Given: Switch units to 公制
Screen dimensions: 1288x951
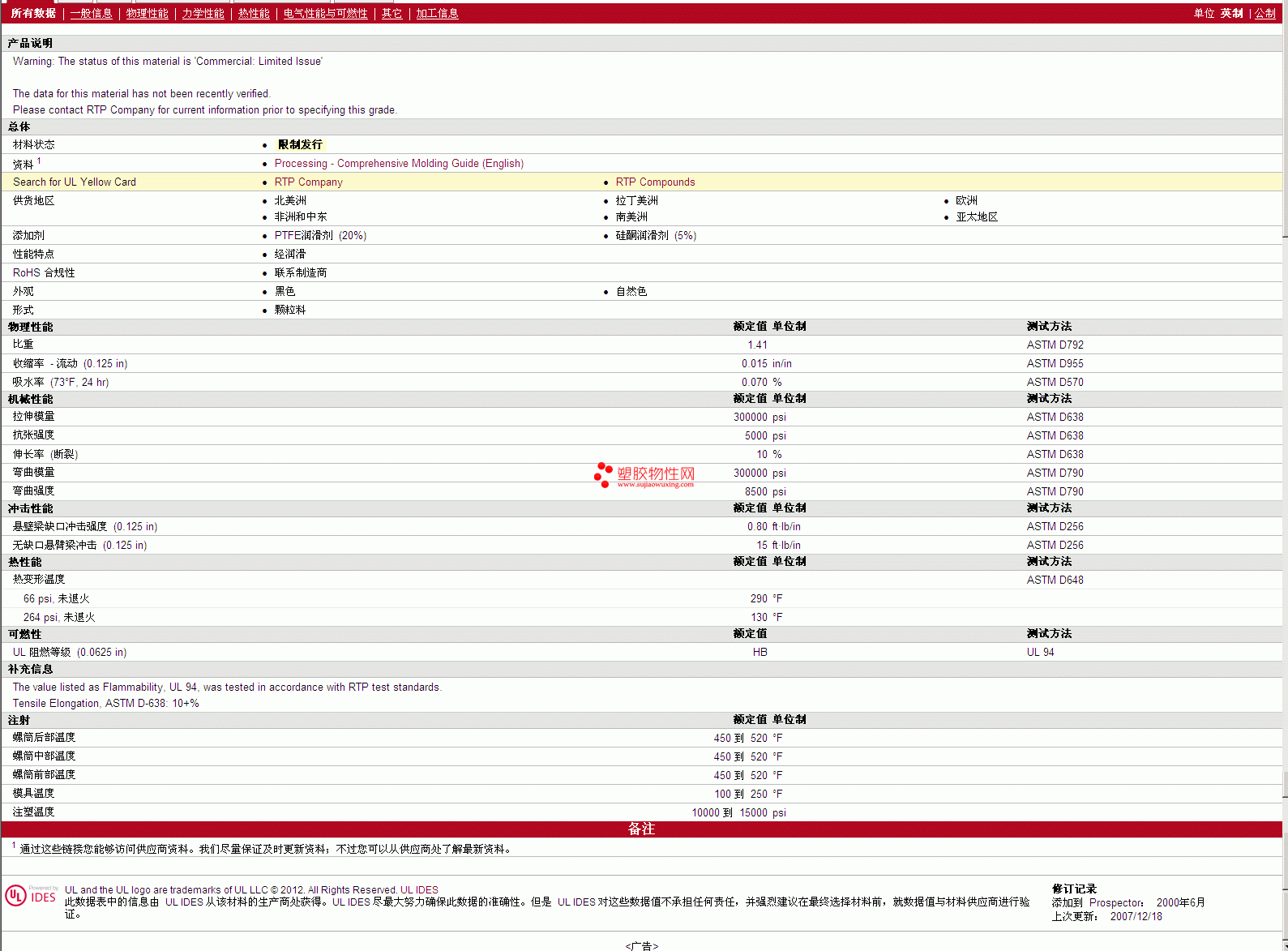Looking at the screenshot, I should click(x=1264, y=13).
